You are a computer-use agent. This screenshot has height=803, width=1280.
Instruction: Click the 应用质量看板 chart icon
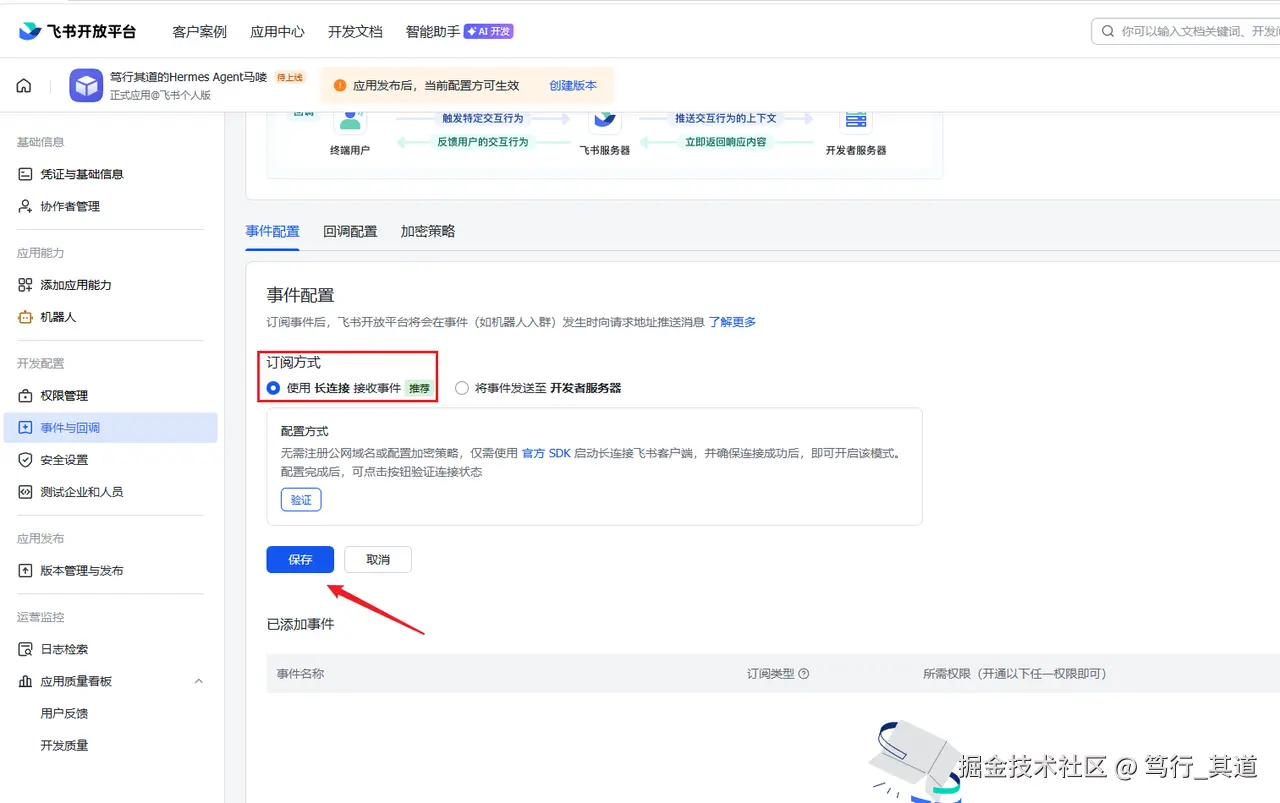coord(26,682)
